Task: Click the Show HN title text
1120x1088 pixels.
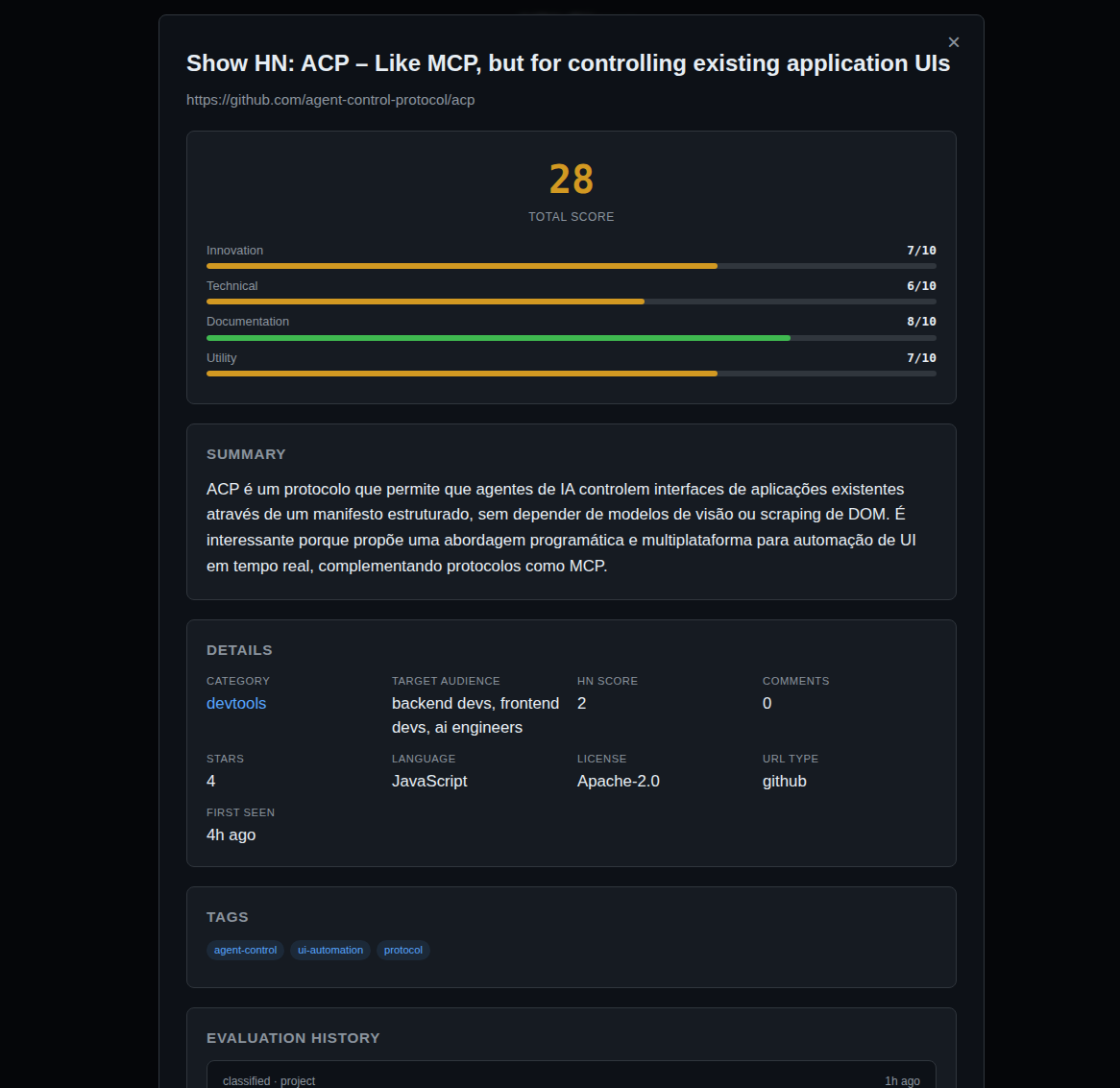Action: (568, 63)
